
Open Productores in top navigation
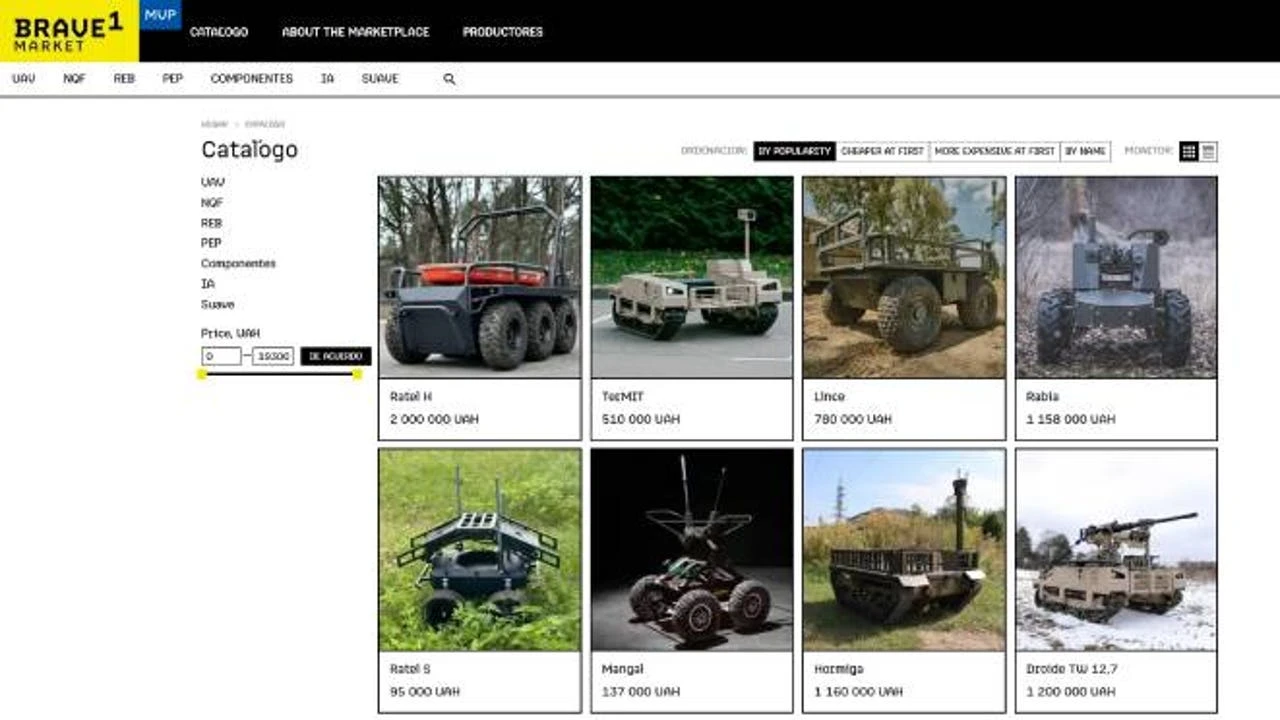click(x=503, y=32)
